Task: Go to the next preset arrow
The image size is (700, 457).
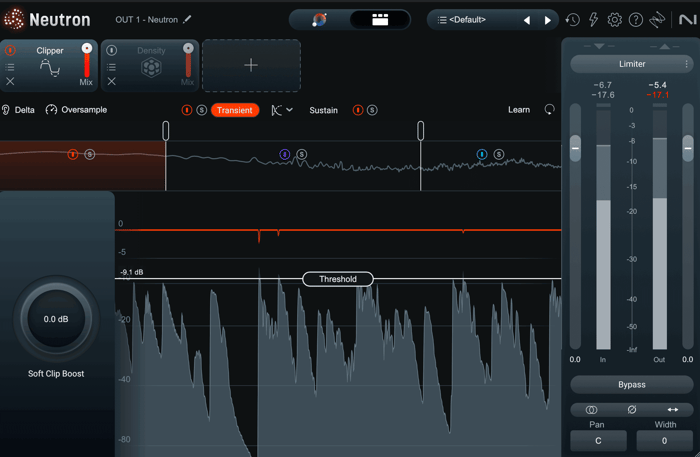Action: tap(547, 20)
